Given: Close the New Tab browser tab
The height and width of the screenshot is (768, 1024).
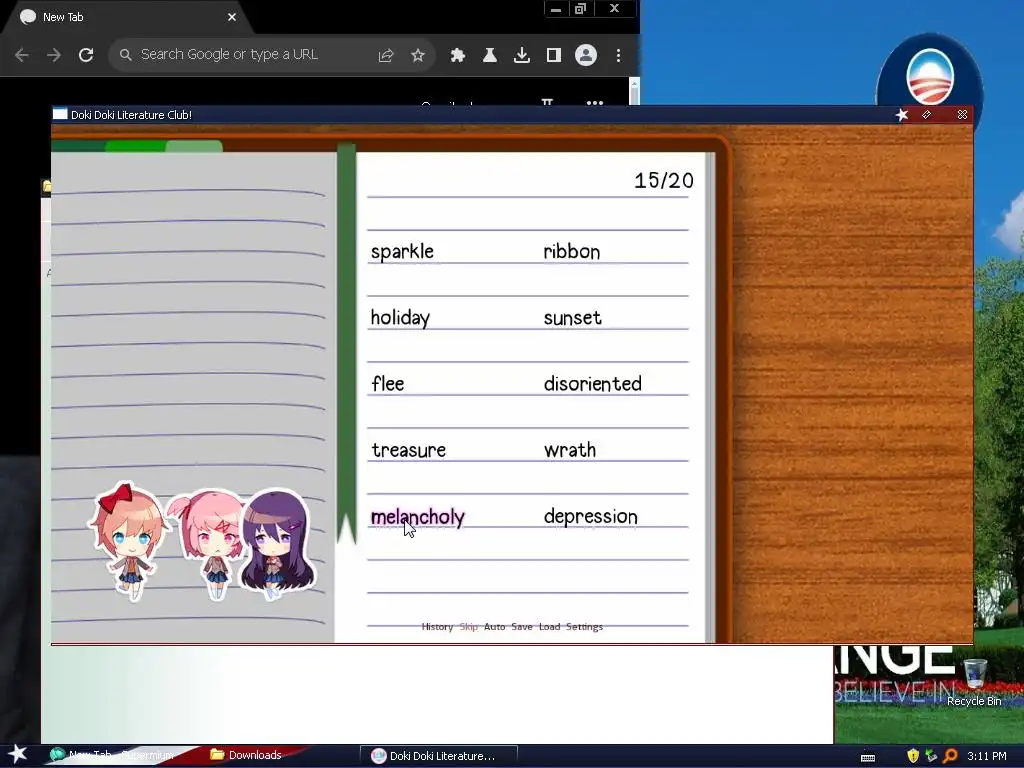Looking at the screenshot, I should coord(232,17).
